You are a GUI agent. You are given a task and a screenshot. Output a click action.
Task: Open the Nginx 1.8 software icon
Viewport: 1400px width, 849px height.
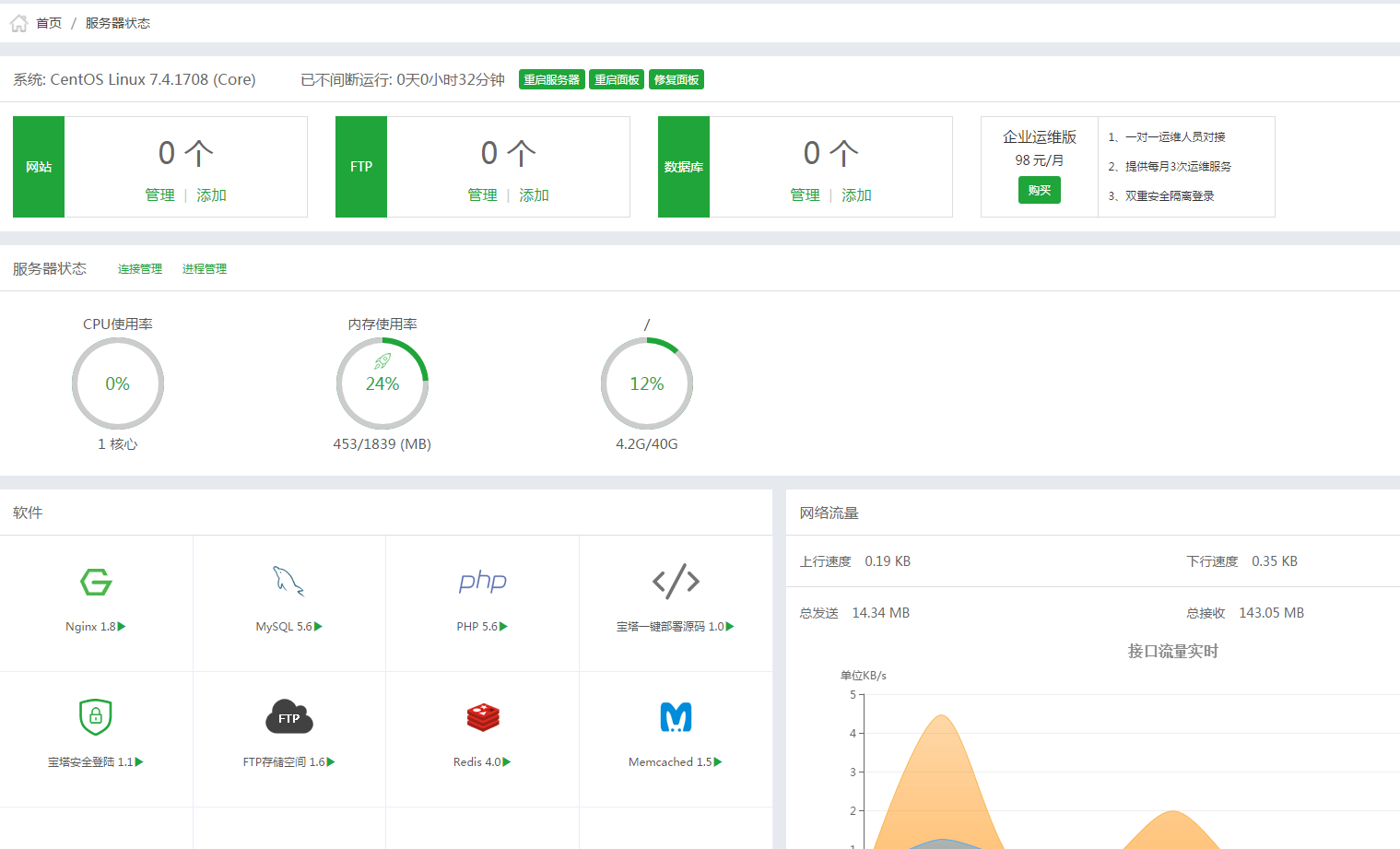pyautogui.click(x=96, y=582)
